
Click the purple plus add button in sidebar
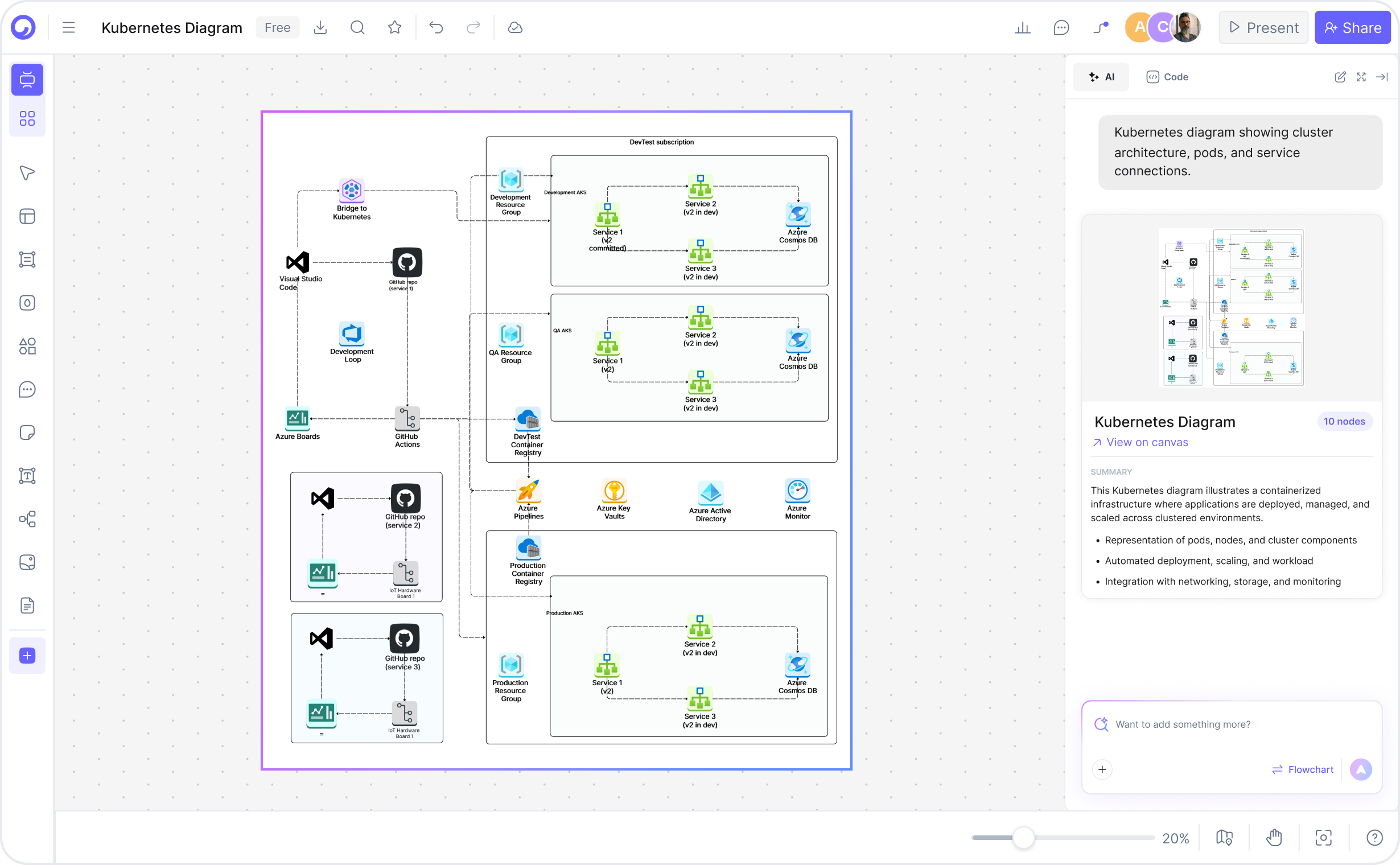[x=27, y=656]
